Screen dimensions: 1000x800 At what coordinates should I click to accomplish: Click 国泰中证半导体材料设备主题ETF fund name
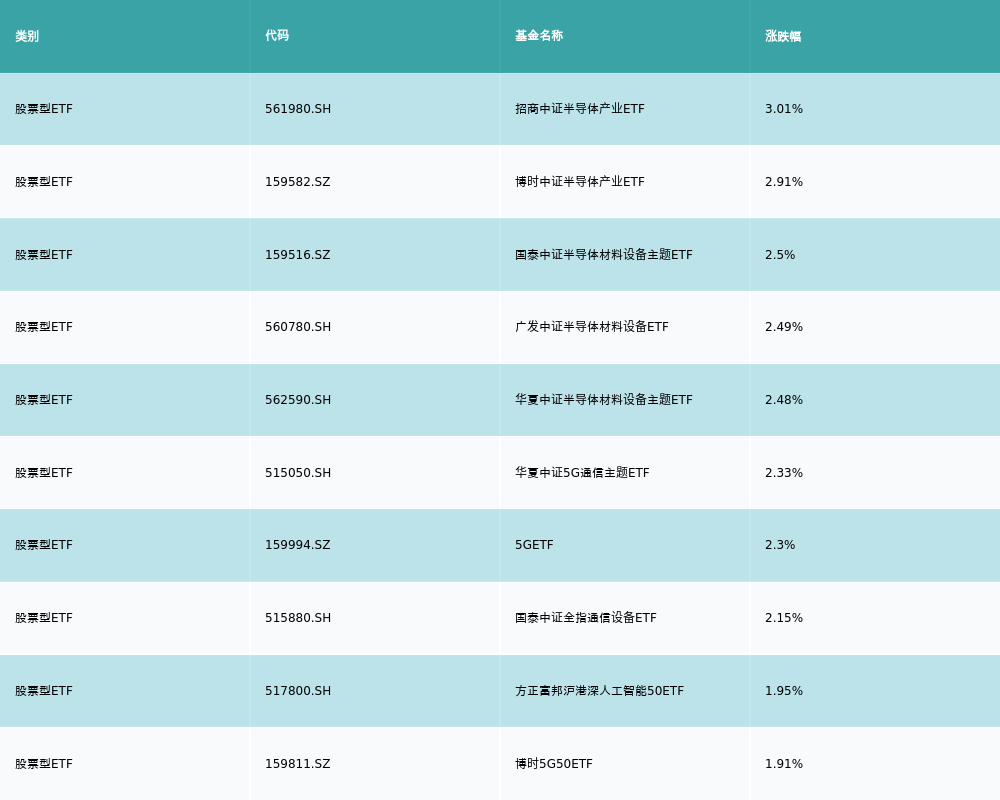tap(604, 255)
